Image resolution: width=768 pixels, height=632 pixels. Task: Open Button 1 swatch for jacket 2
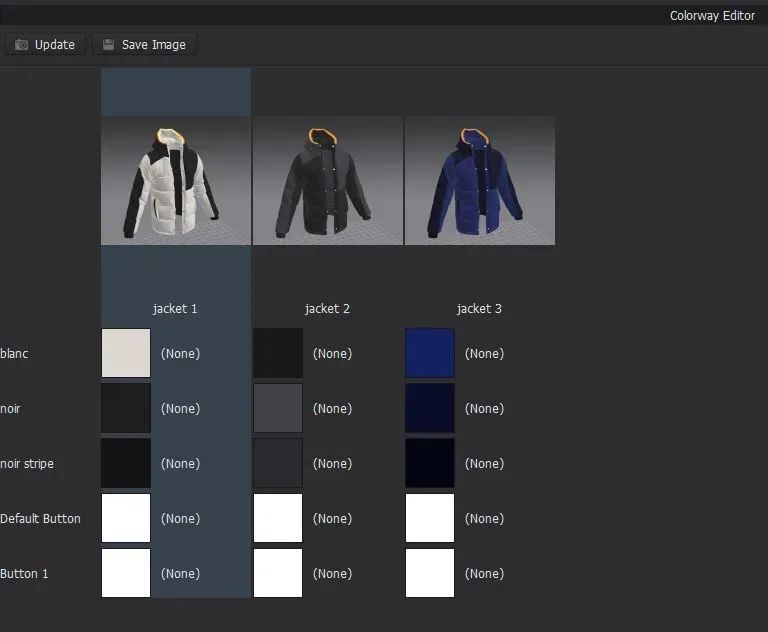[278, 573]
